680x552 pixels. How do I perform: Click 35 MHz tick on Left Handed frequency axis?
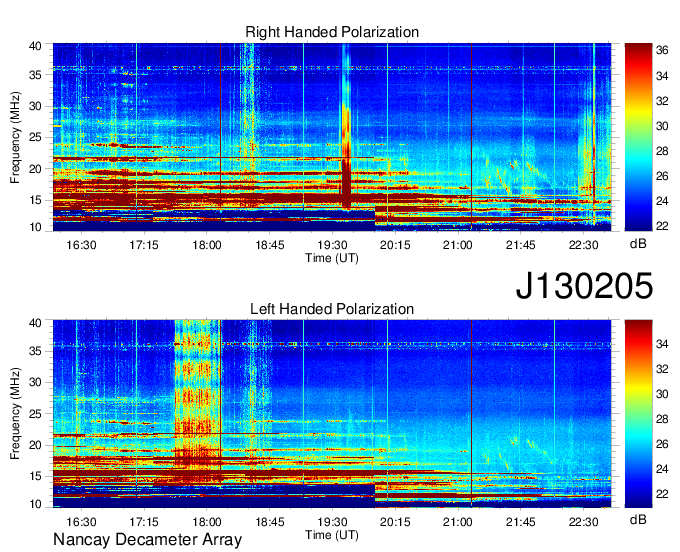[35, 351]
